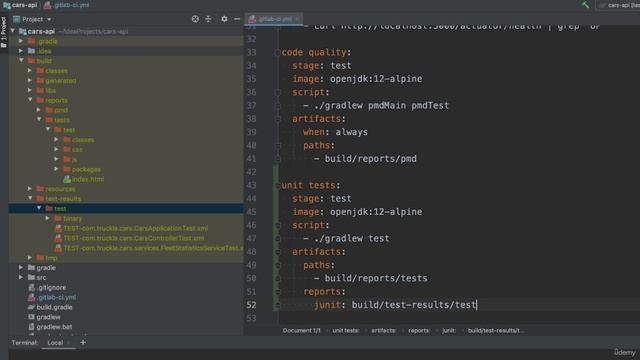
Task: Expand the gradle folder near src
Action: [x=21, y=267]
